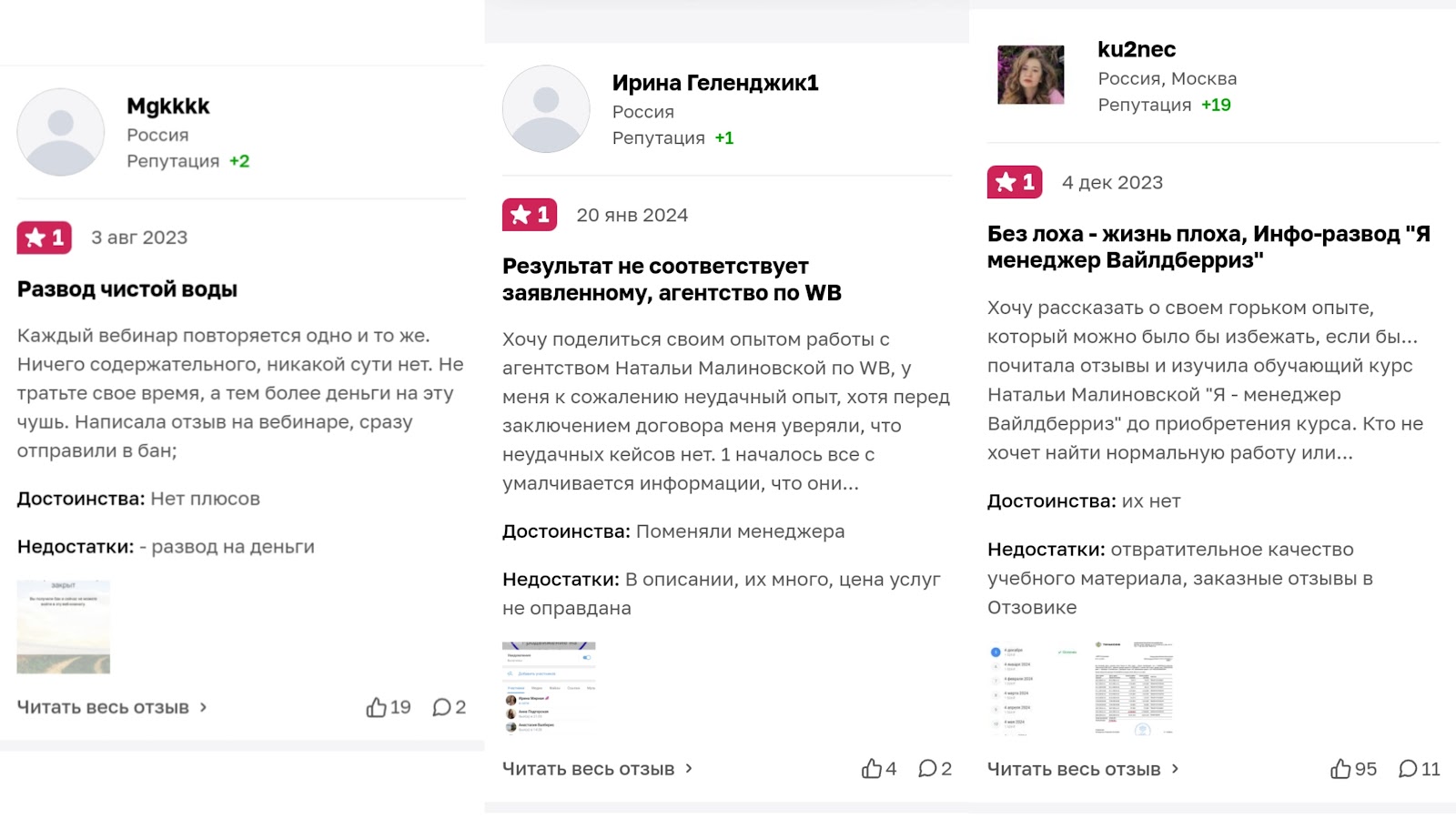
Task: Like the ku2nec review with thumbs-up
Action: [x=1340, y=769]
